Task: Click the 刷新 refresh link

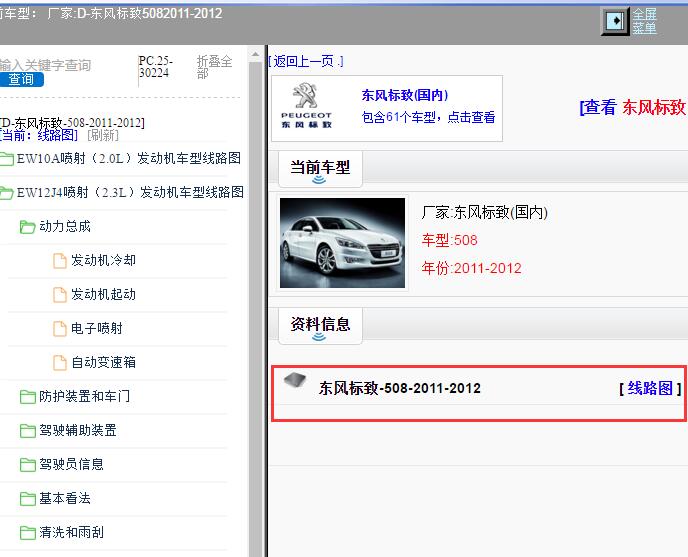Action: pos(103,135)
